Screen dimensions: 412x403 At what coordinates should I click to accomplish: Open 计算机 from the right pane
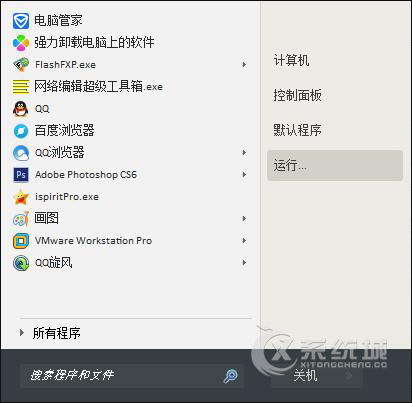[291, 60]
